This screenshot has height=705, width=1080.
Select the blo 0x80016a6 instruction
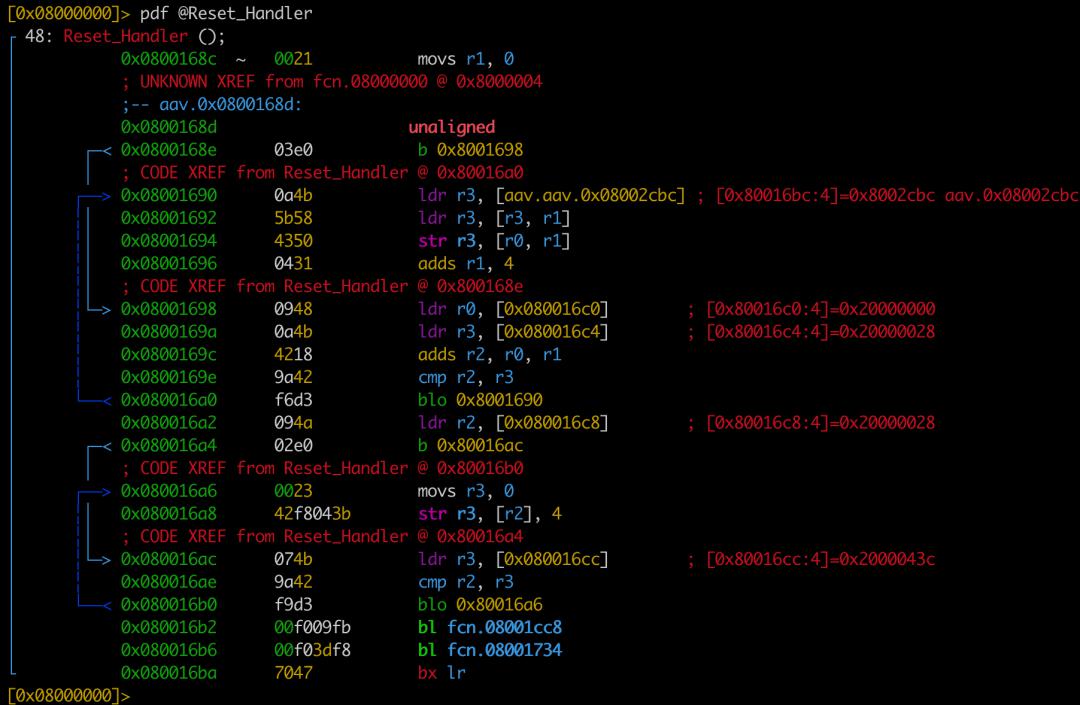[480, 604]
